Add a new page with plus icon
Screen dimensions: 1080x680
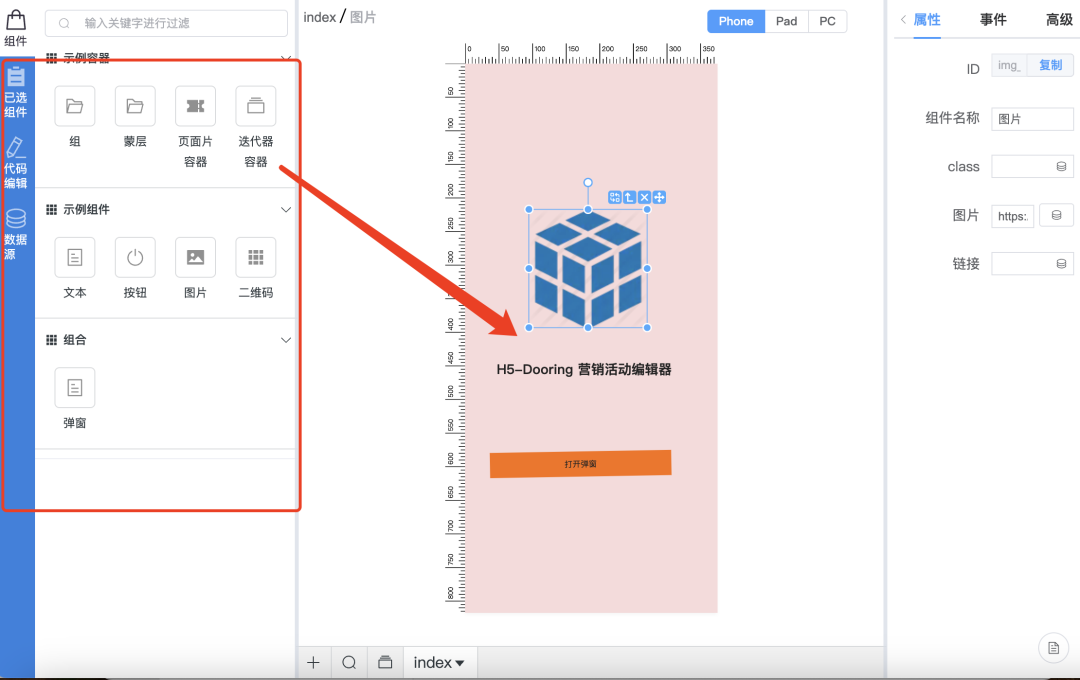point(313,663)
